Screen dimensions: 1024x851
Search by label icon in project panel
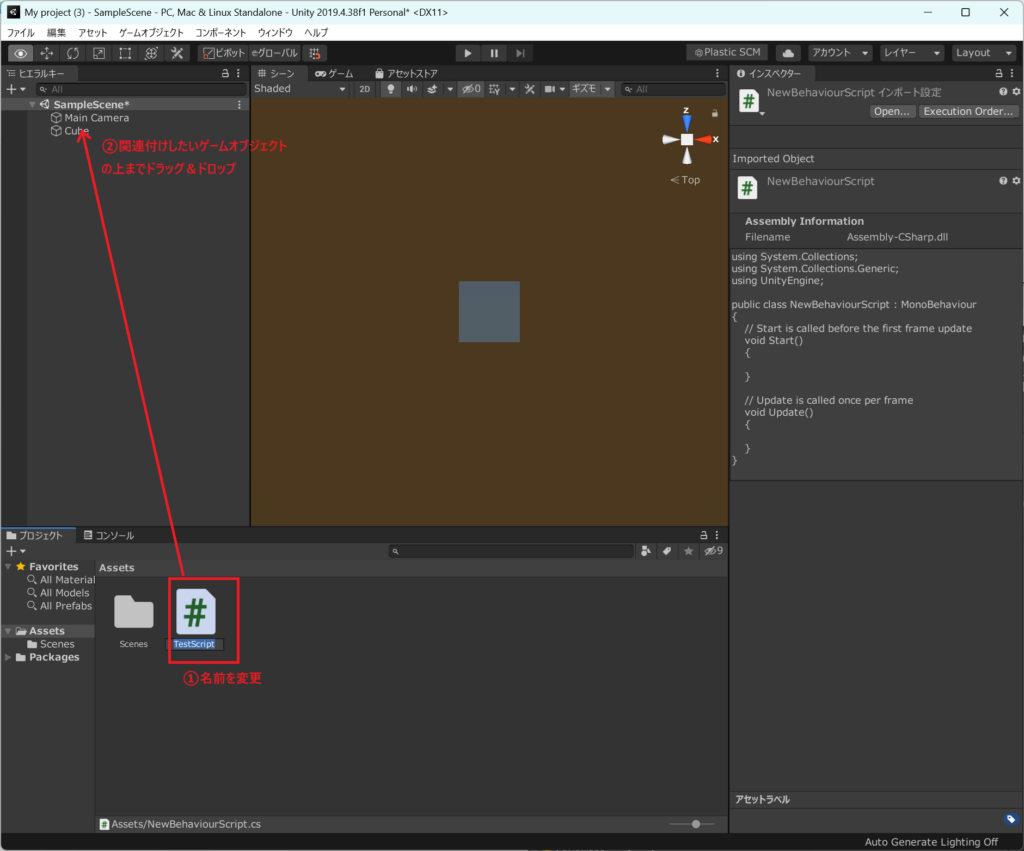coord(667,551)
